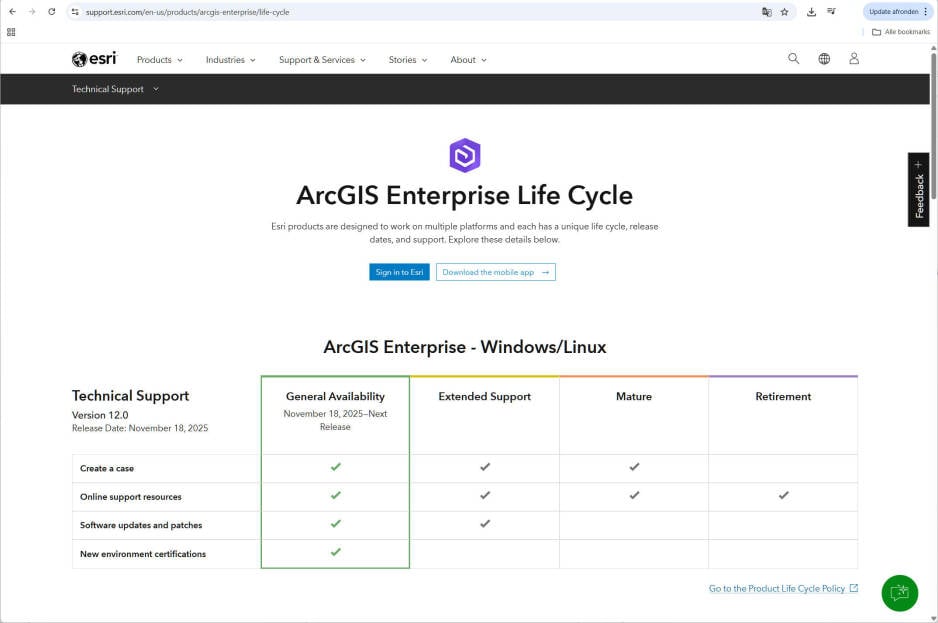
Task: Click the Sign in to Esri button
Action: tap(399, 272)
